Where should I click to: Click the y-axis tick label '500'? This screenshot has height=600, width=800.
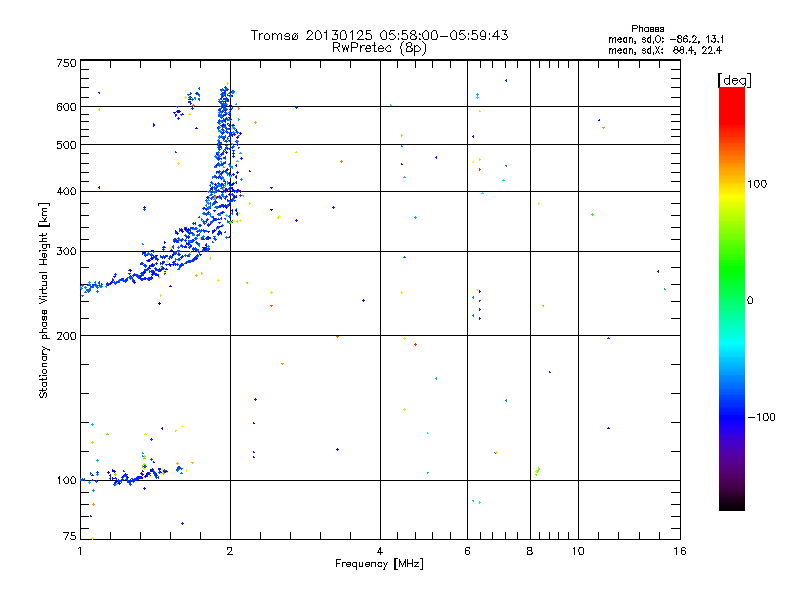[66, 145]
